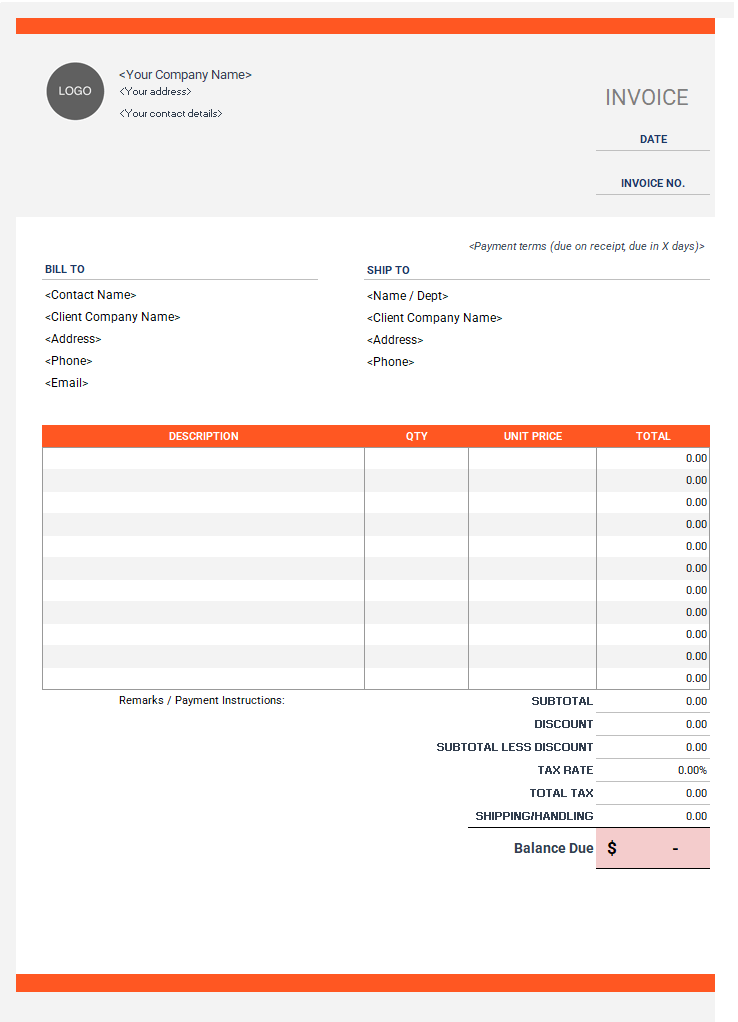This screenshot has height=1022, width=738.
Task: Click the SUBTOTAL LESS DISCOUNT value
Action: pos(653,747)
